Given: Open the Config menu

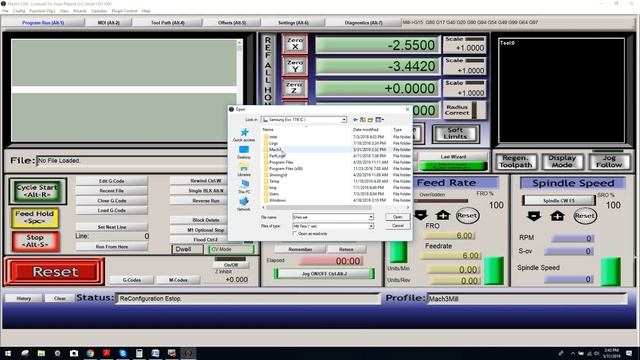Looking at the screenshot, I should [x=19, y=11].
